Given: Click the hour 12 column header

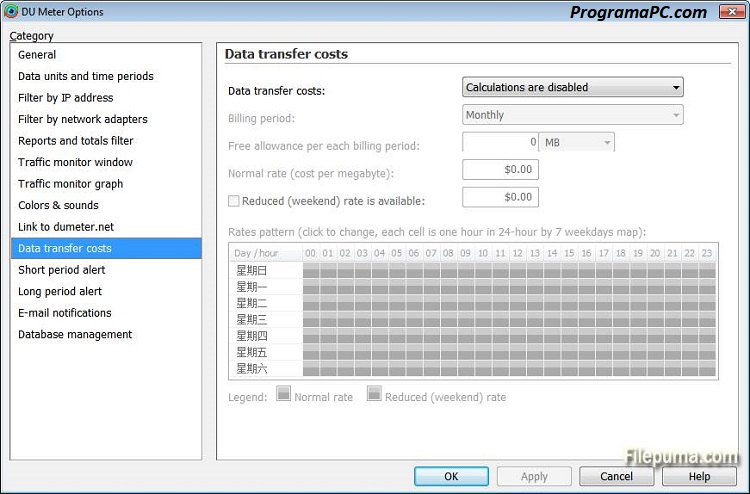Looking at the screenshot, I should click(x=518, y=253).
